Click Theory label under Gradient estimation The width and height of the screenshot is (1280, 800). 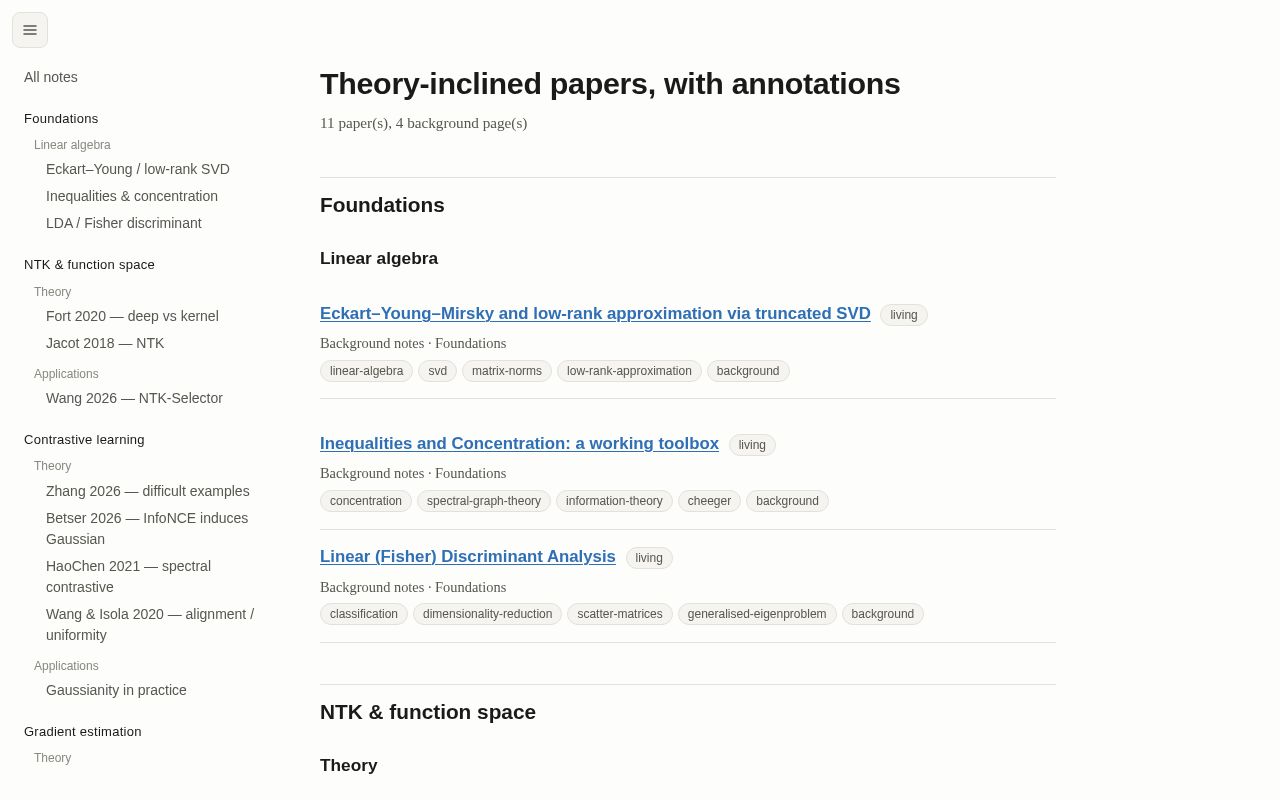tap(52, 758)
